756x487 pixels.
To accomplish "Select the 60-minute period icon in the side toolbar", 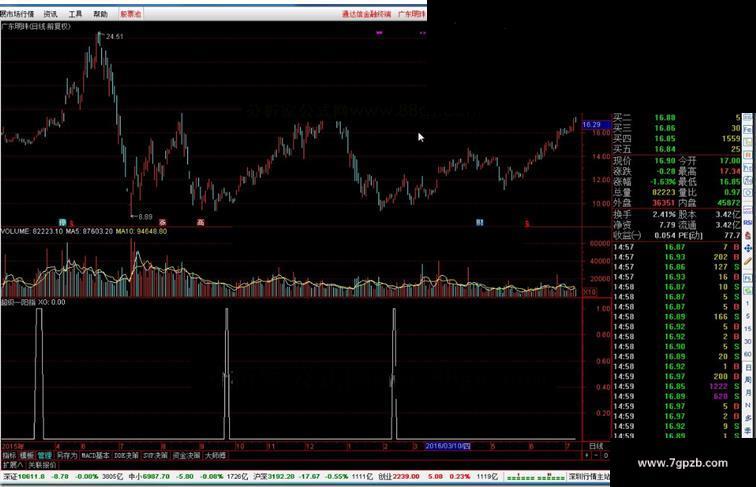I will [748, 354].
